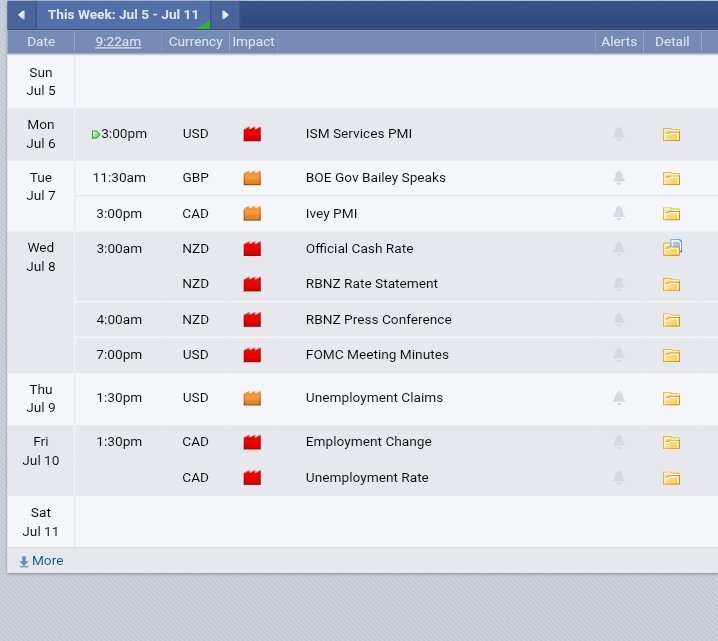Toggle alert bell for Unemployment Claims

point(619,398)
